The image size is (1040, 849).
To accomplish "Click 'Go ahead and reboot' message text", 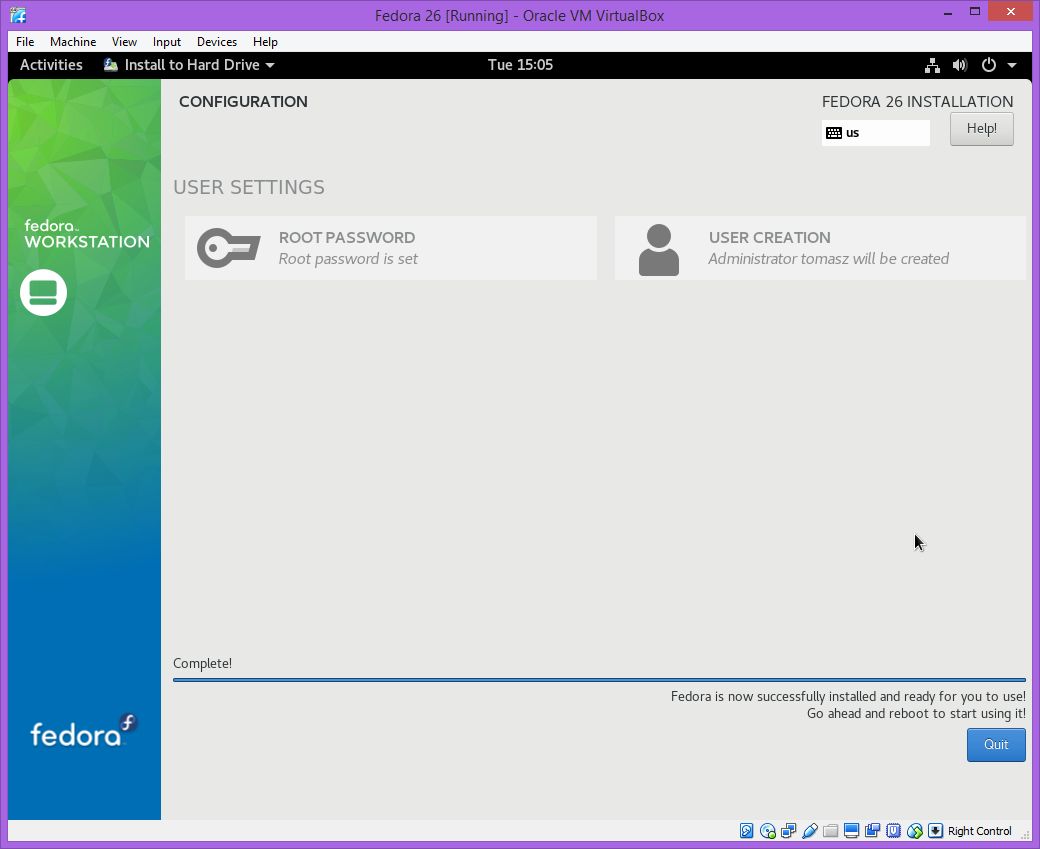I will pos(916,714).
